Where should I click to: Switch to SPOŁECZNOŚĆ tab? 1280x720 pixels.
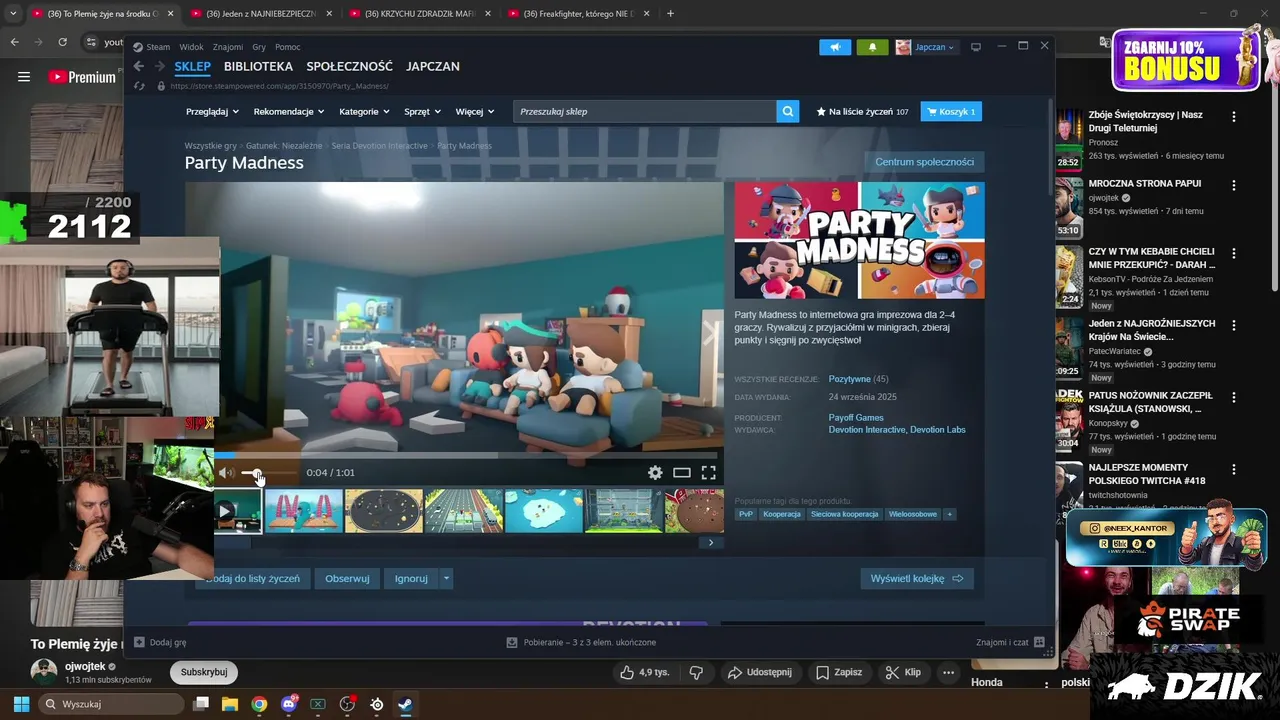pyautogui.click(x=349, y=66)
